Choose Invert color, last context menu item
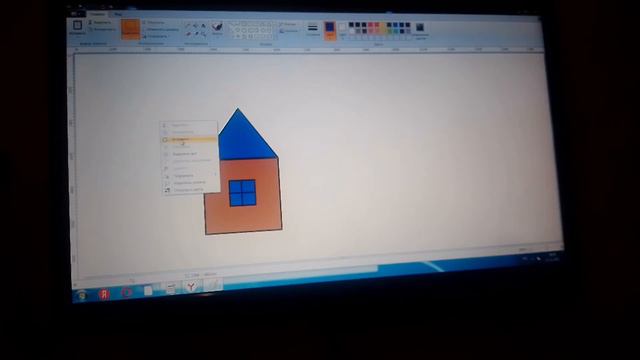 [x=191, y=190]
